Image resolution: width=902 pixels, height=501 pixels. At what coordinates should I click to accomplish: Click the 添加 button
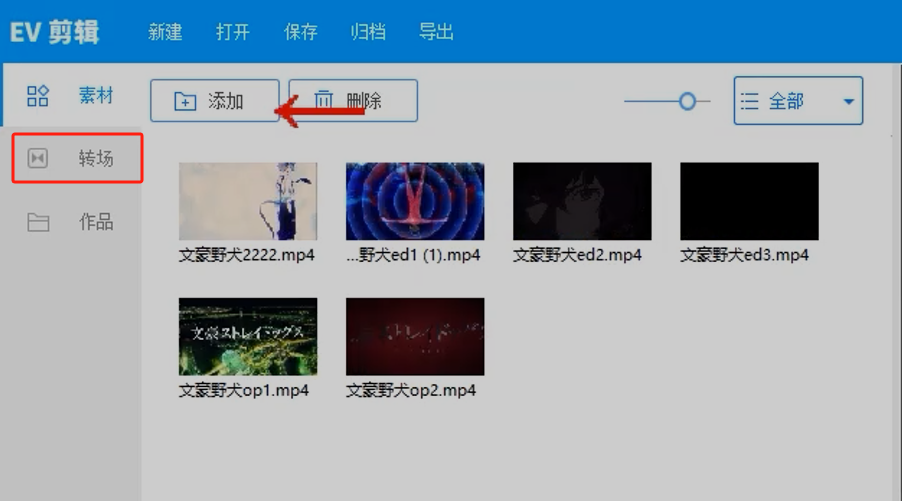point(215,101)
